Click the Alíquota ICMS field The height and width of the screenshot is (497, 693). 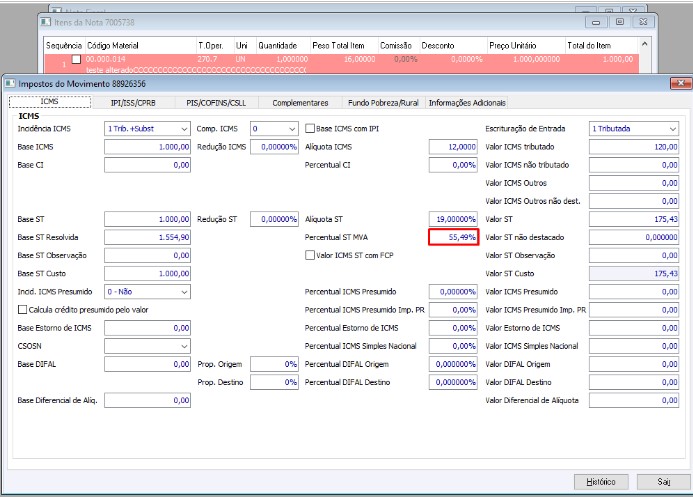(x=453, y=147)
